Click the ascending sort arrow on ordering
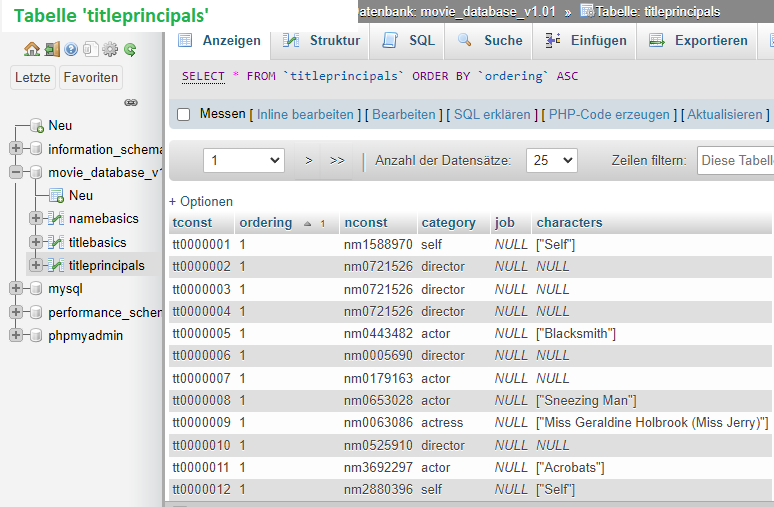This screenshot has height=507, width=774. point(308,224)
